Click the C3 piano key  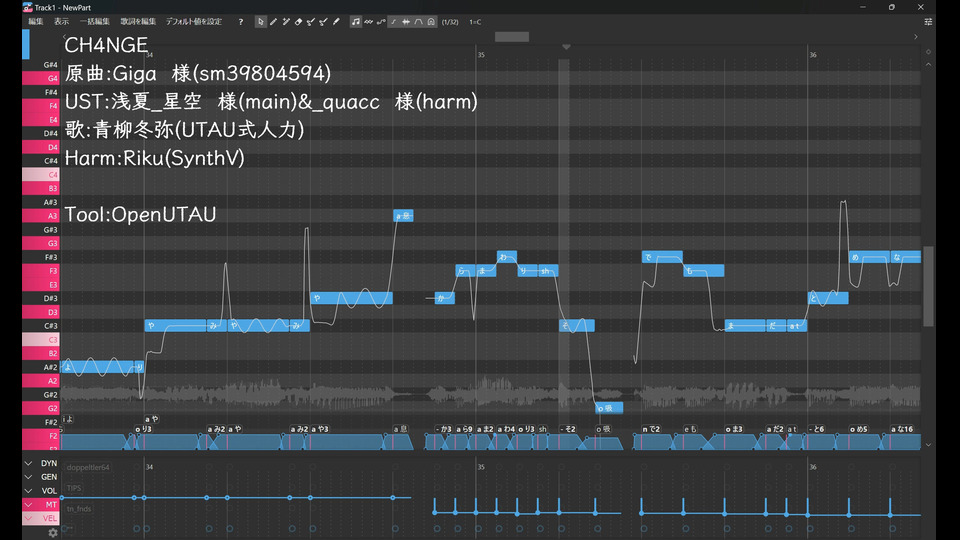40,340
